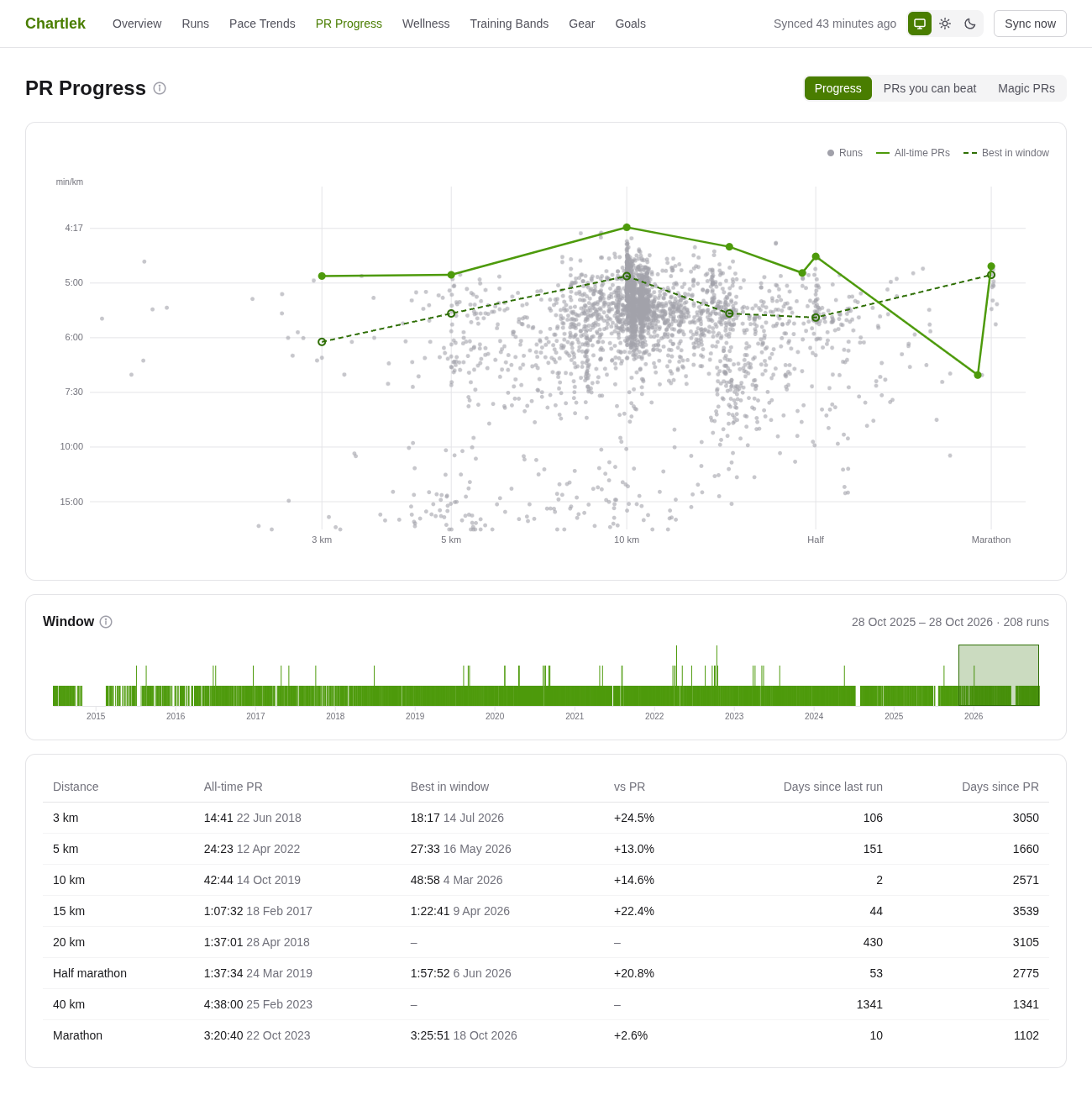Viewport: 1092px width, 1095px height.
Task: Go to the Goals page
Action: [630, 24]
